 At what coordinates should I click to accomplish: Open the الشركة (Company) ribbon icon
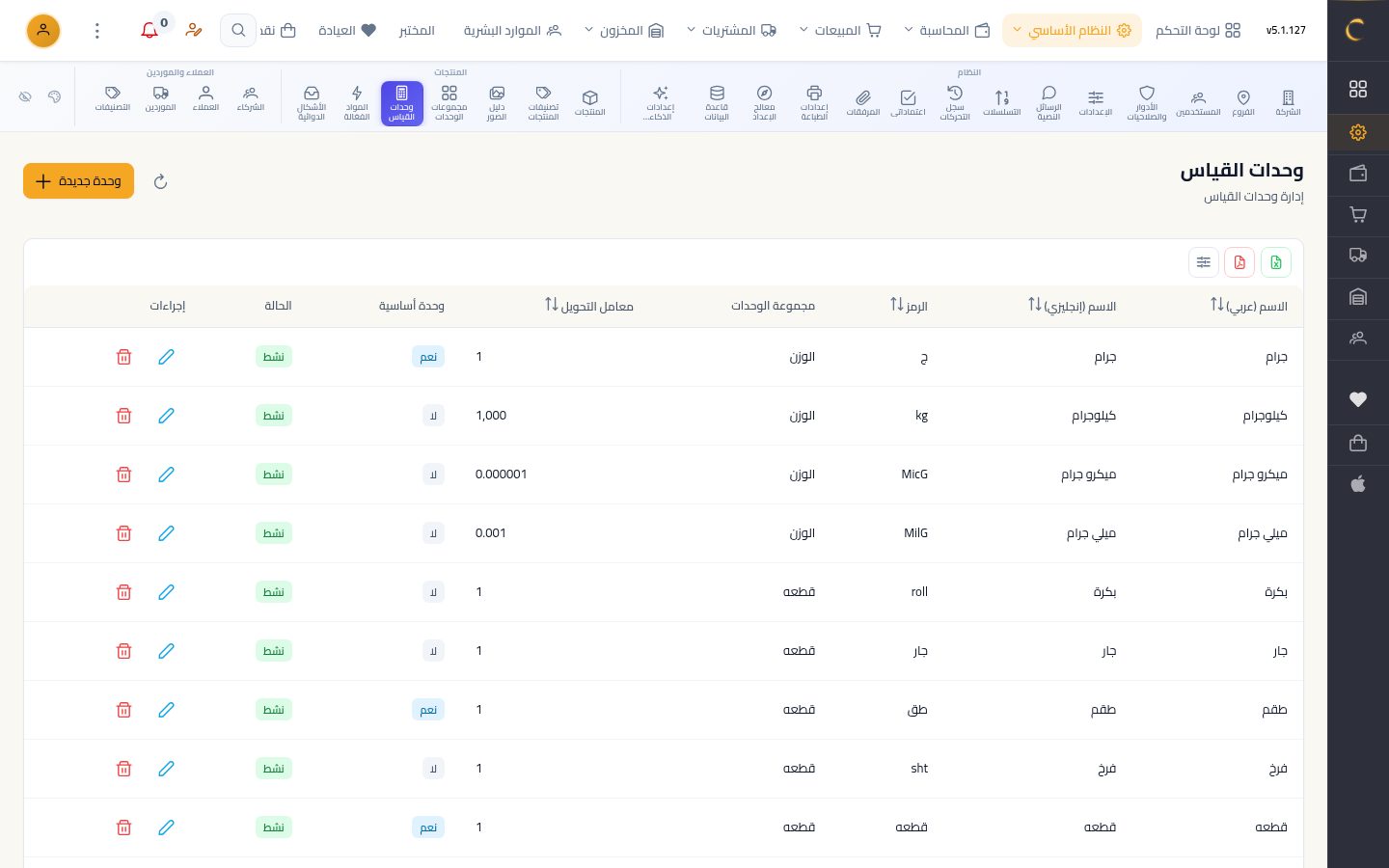[1288, 102]
